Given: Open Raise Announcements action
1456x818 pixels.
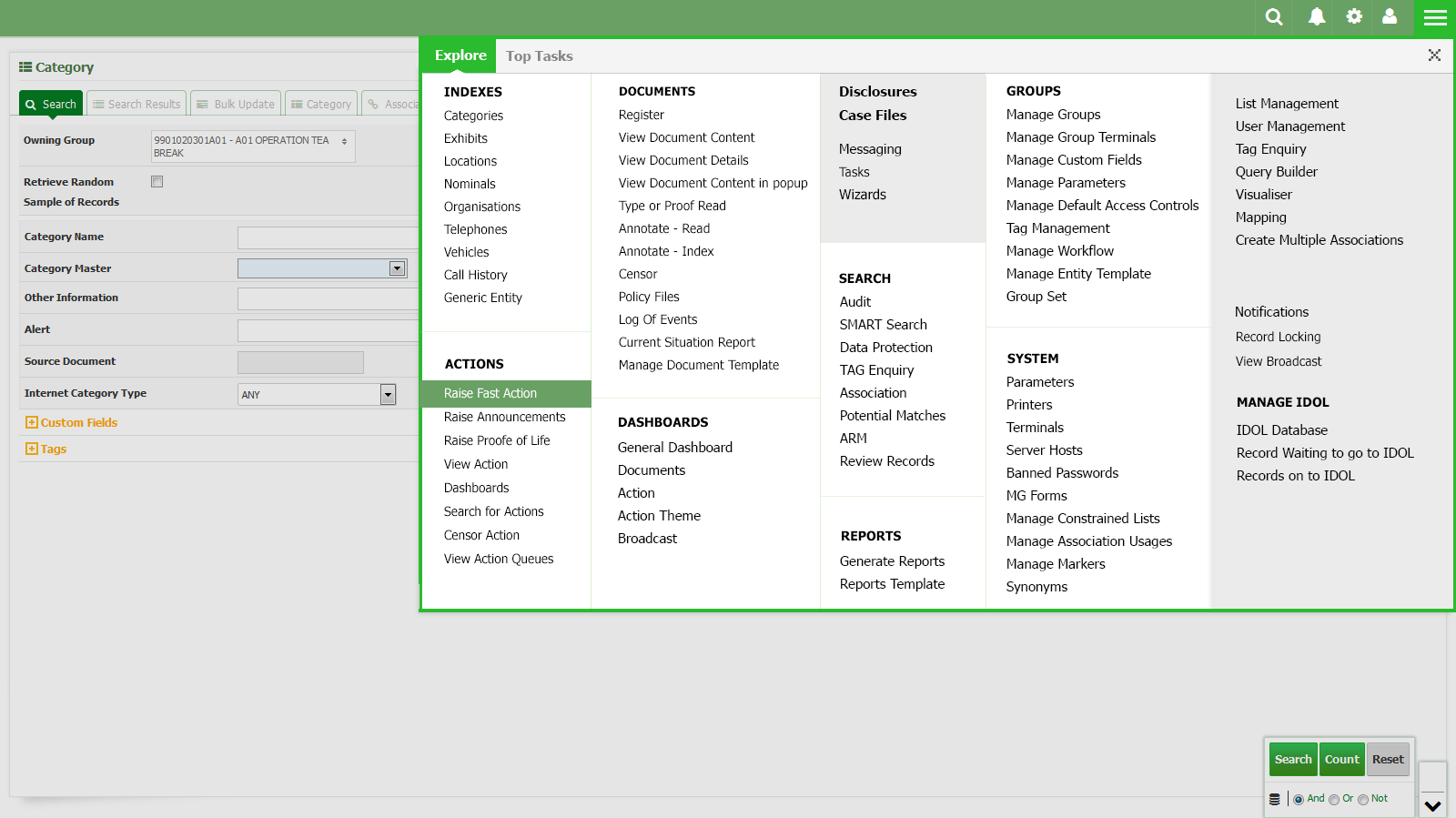Looking at the screenshot, I should pyautogui.click(x=505, y=417).
